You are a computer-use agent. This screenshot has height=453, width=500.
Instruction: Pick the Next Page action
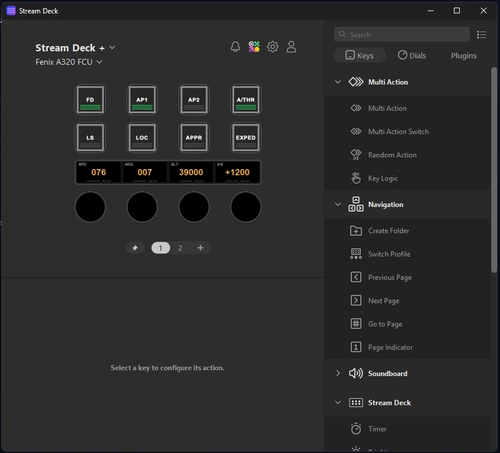coord(407,301)
